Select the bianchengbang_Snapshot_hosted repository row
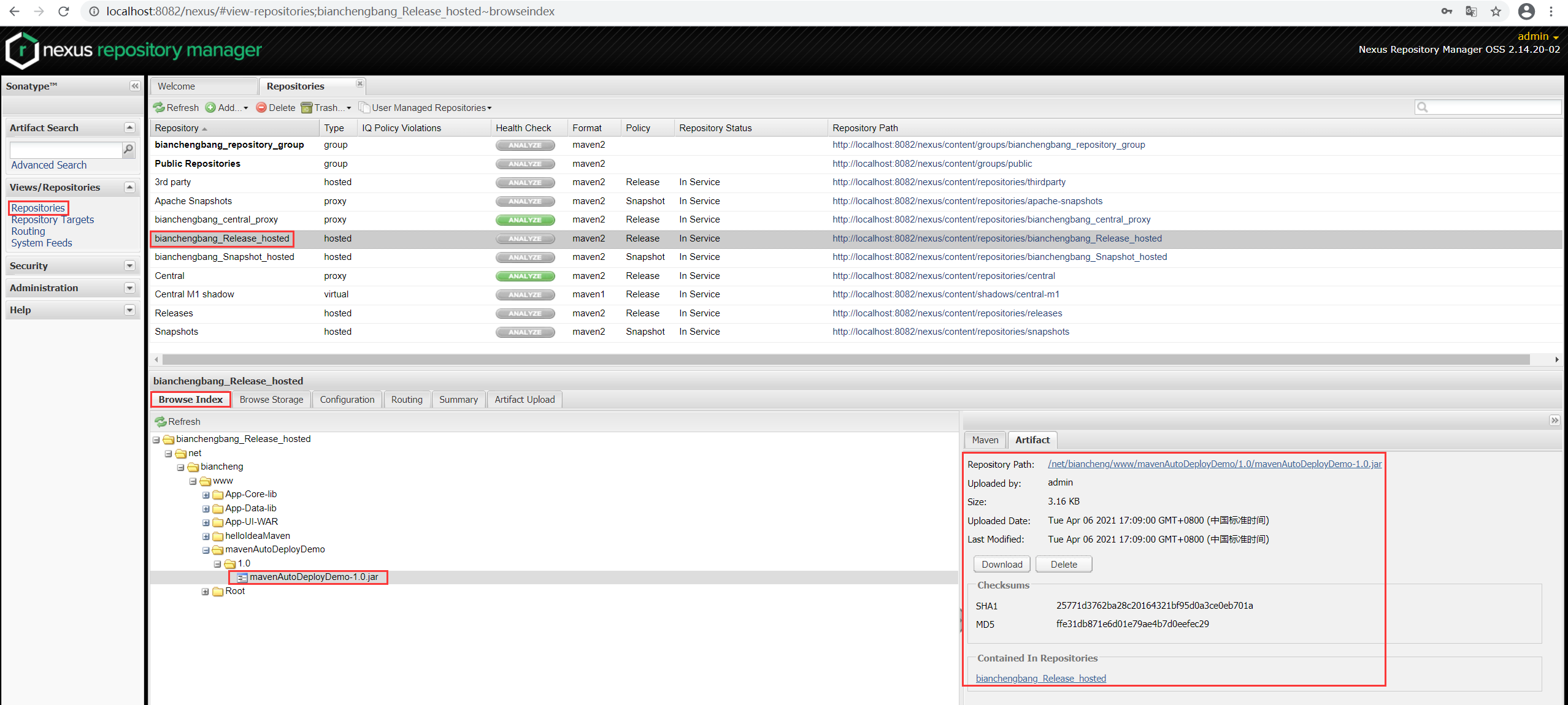Screen dimensions: 1568x705 pos(856,257)
